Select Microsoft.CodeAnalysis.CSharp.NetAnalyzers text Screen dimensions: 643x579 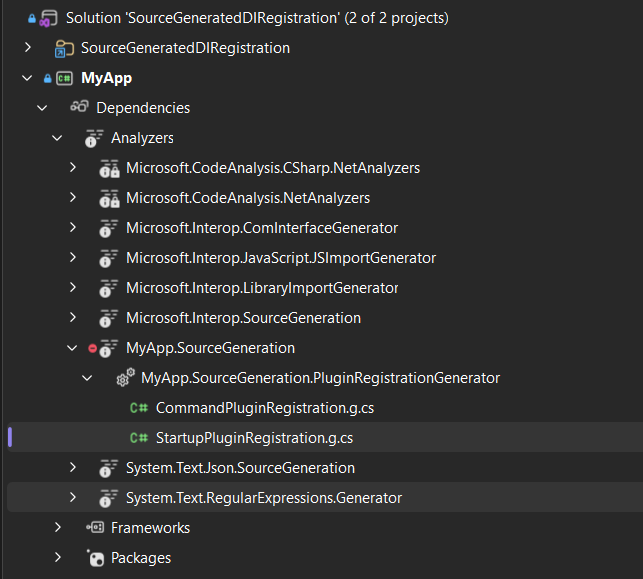click(x=273, y=168)
